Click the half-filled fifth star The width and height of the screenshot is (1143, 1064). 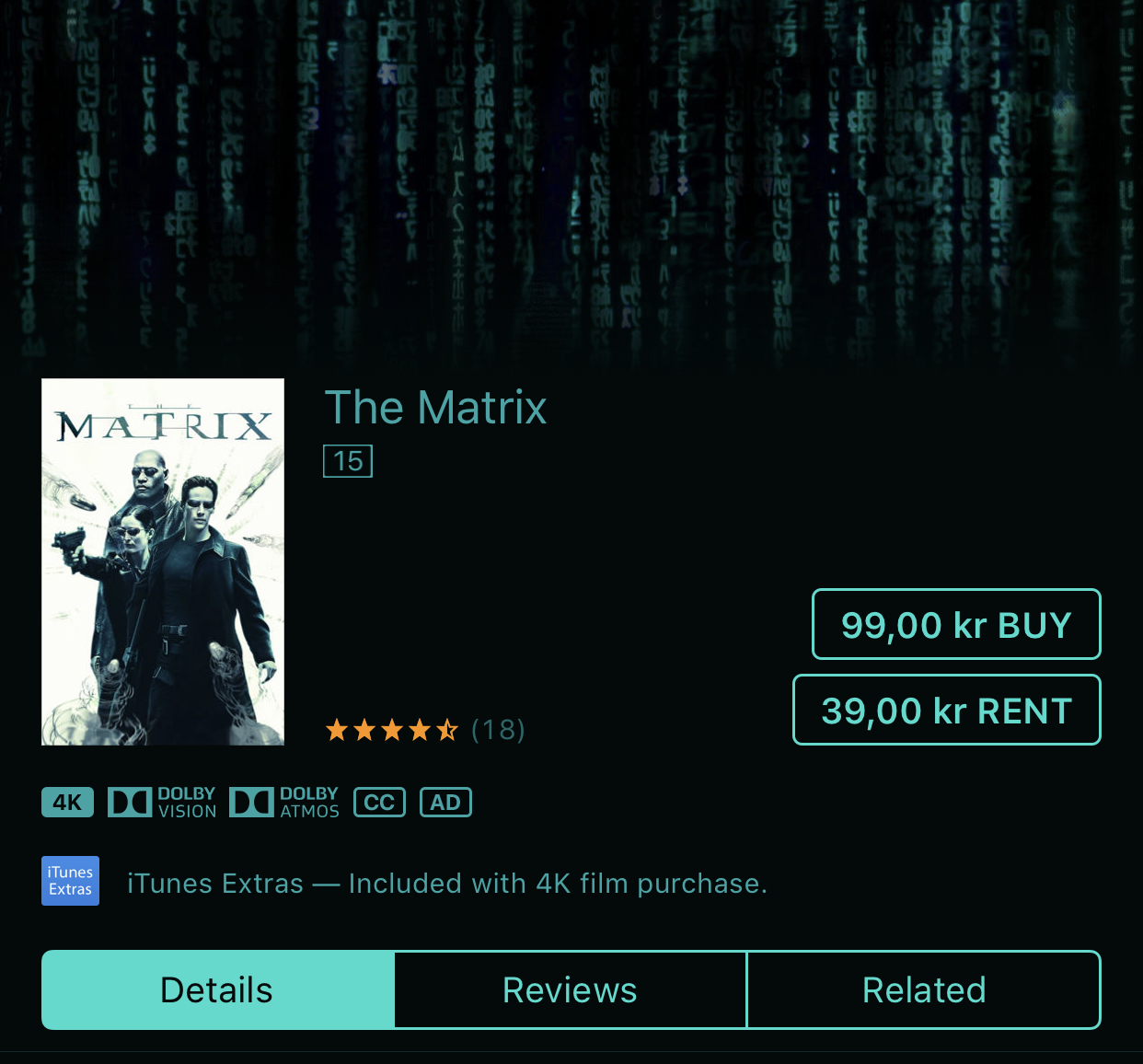(447, 731)
